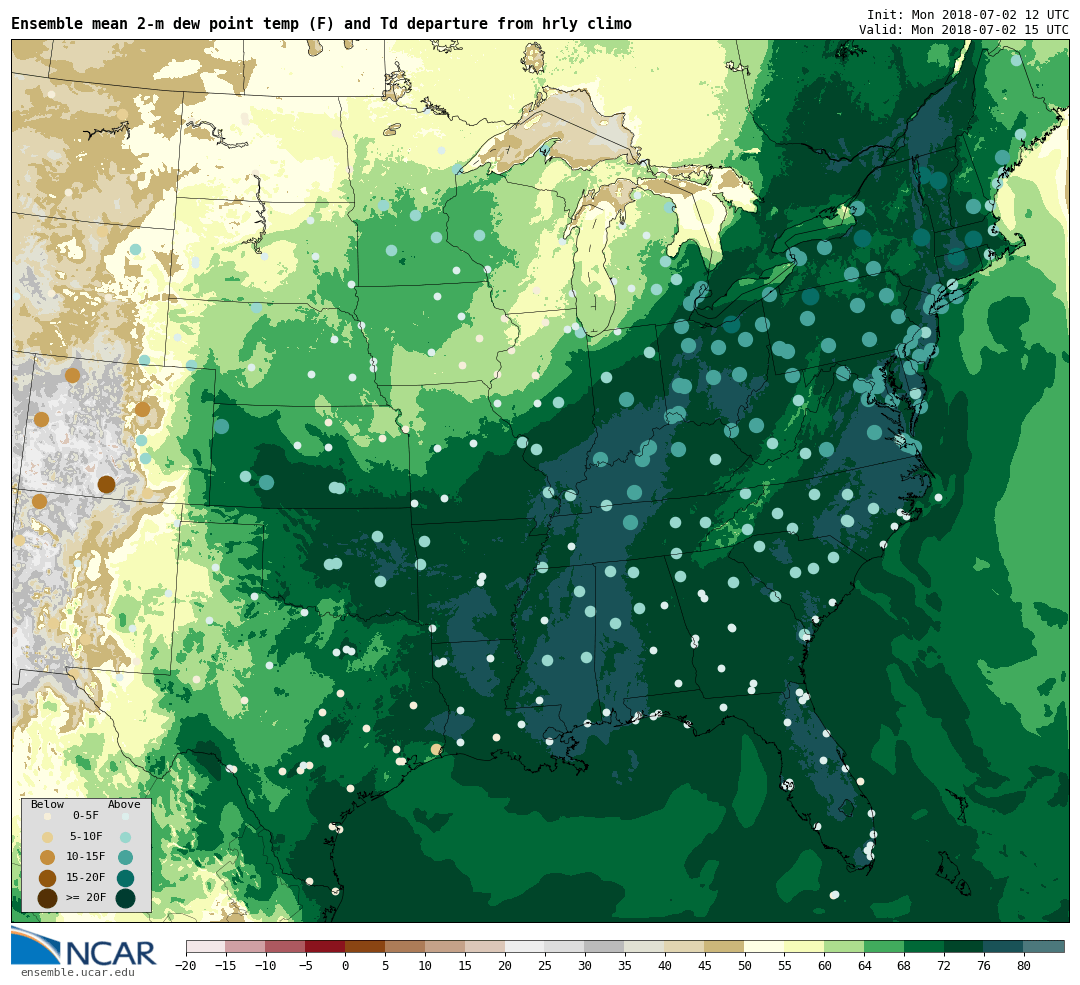Click the Below 0-5F cream legend circle
1080x985 pixels.
point(48,816)
